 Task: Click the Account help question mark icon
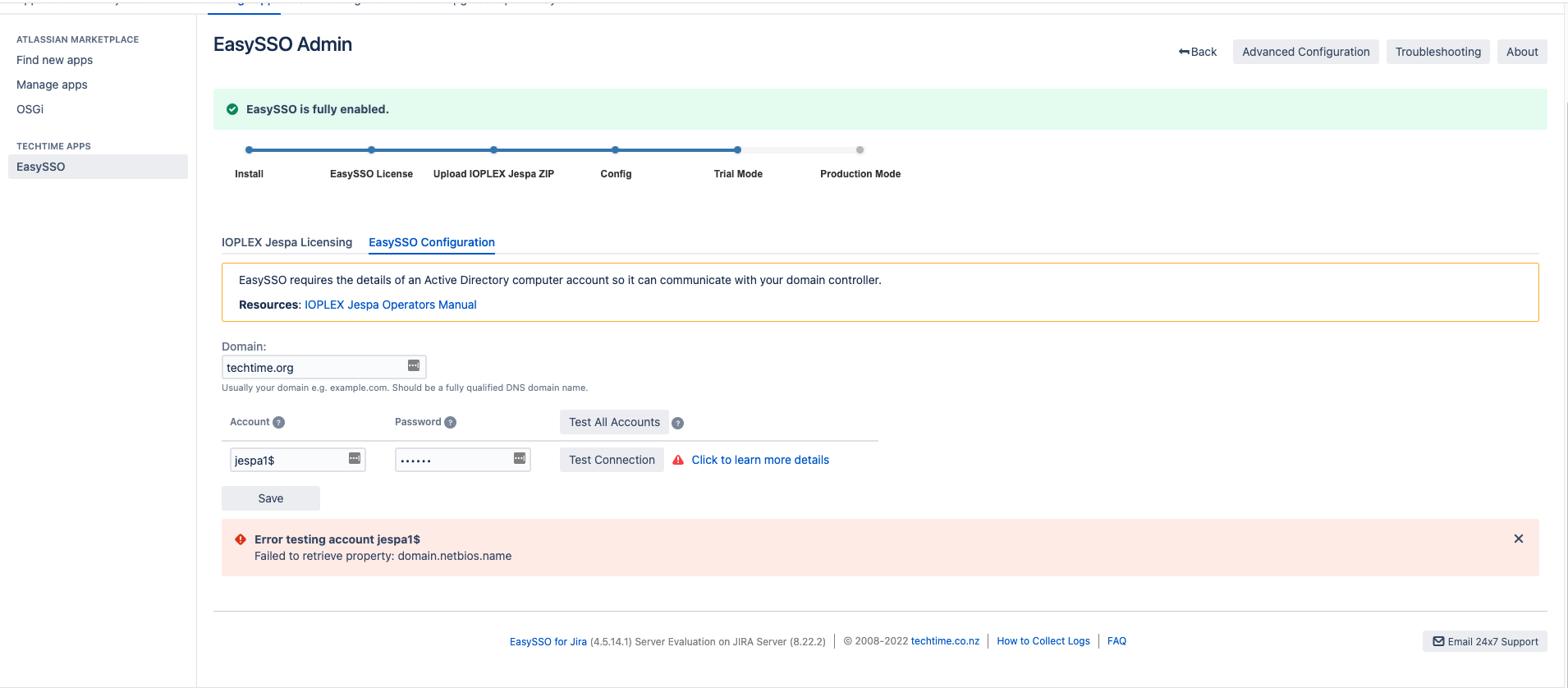(279, 423)
